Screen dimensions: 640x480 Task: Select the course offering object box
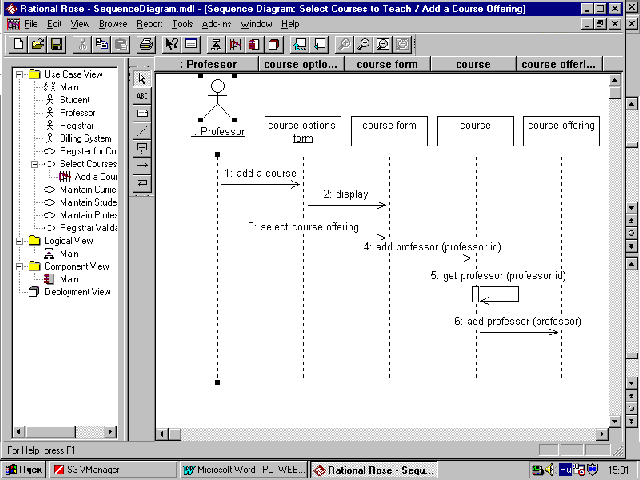[561, 131]
